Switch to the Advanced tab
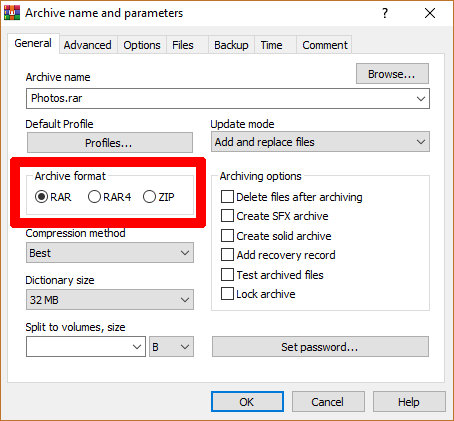Viewport: 454px width, 421px height. click(x=88, y=45)
